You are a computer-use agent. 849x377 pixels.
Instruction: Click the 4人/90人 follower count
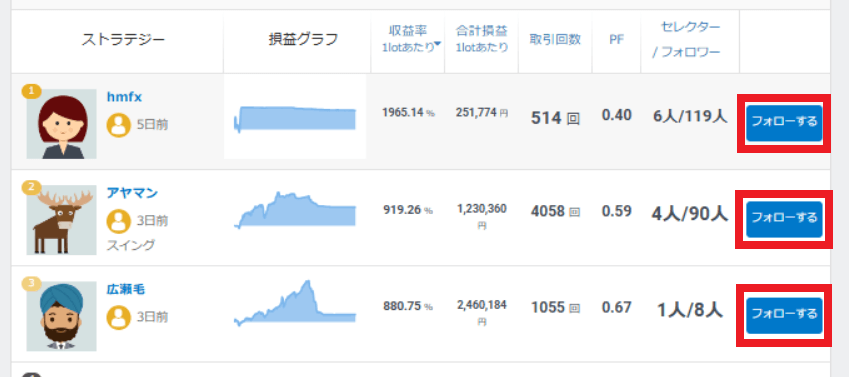(x=690, y=213)
